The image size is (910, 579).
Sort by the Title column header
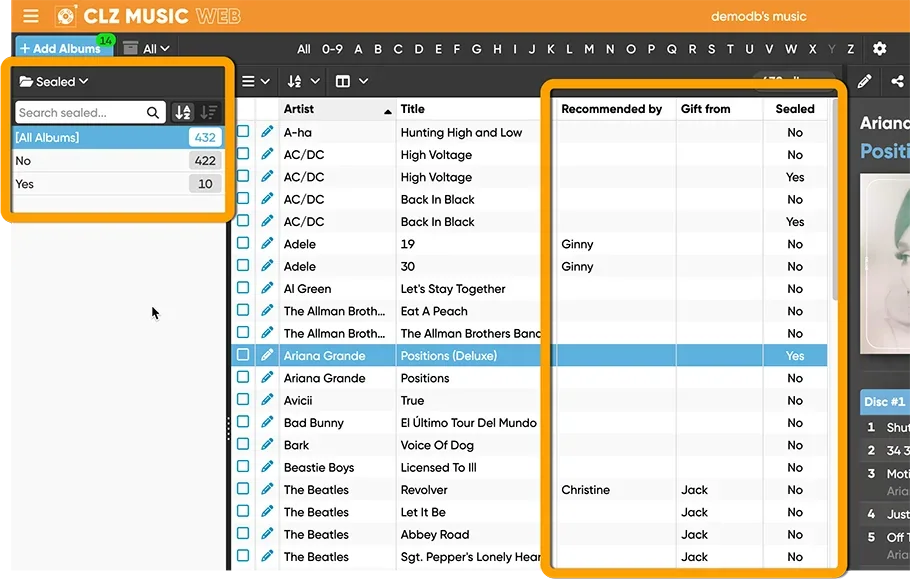[x=469, y=109]
